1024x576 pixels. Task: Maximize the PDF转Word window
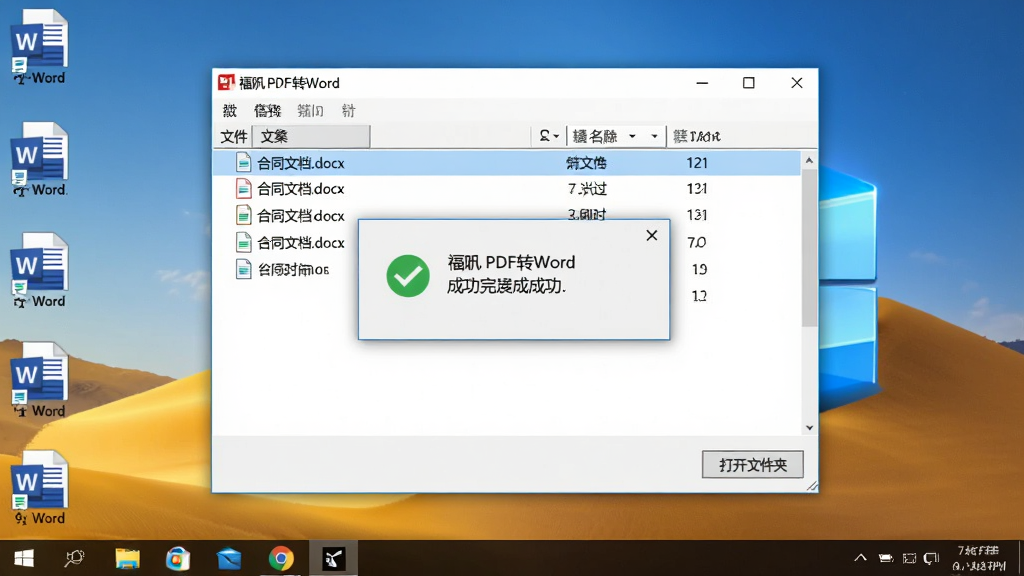coord(748,83)
